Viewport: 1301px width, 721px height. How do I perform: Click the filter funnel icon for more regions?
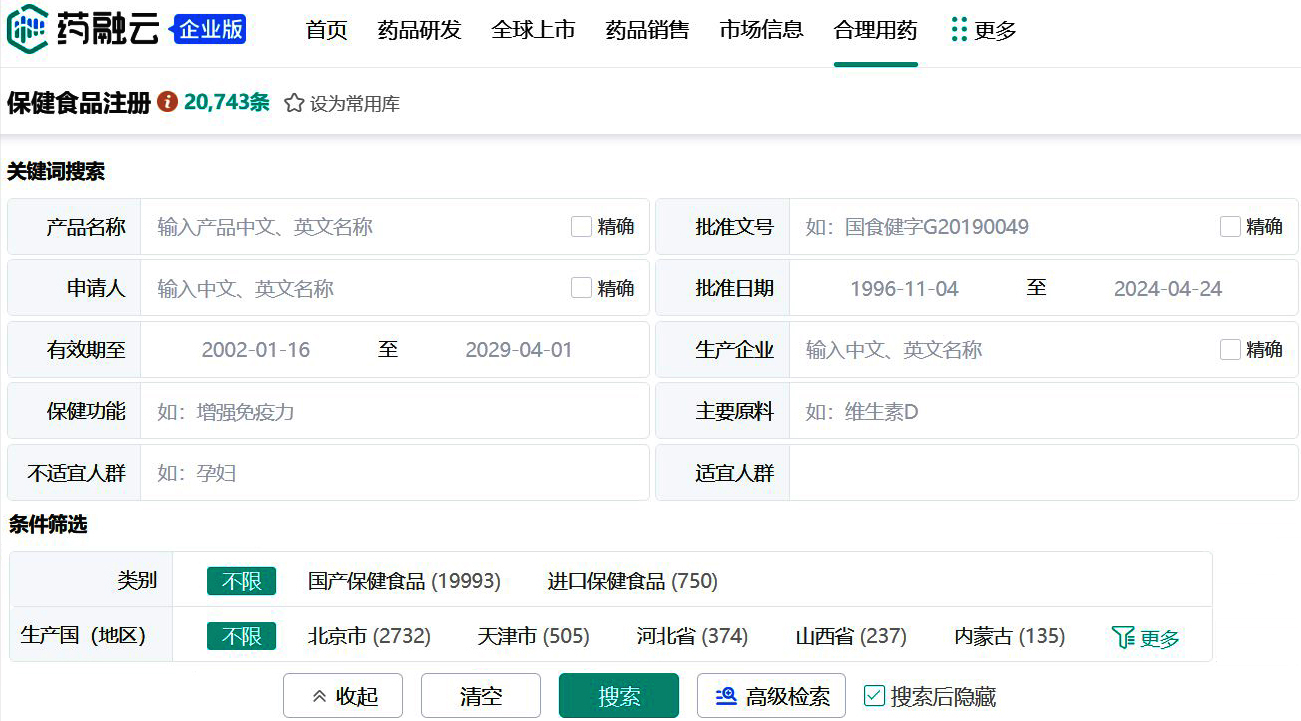1123,637
